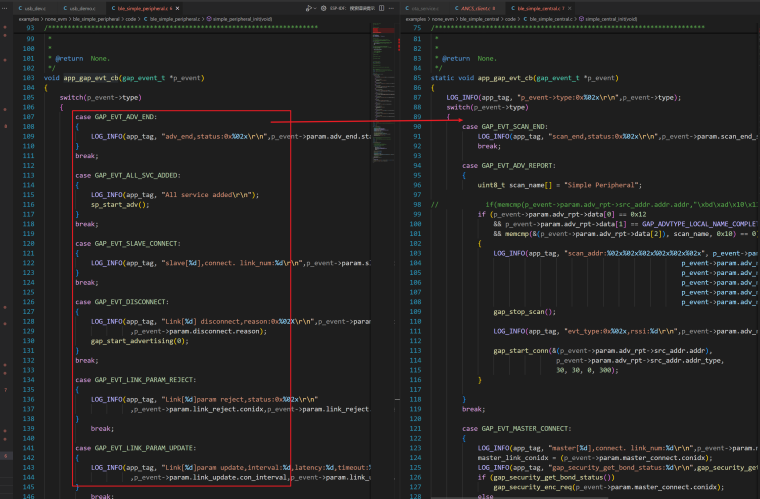Image resolution: width=760 pixels, height=499 pixels.
Task: Click the Run/Debug icon in editor toolbar
Action: coord(308,8)
